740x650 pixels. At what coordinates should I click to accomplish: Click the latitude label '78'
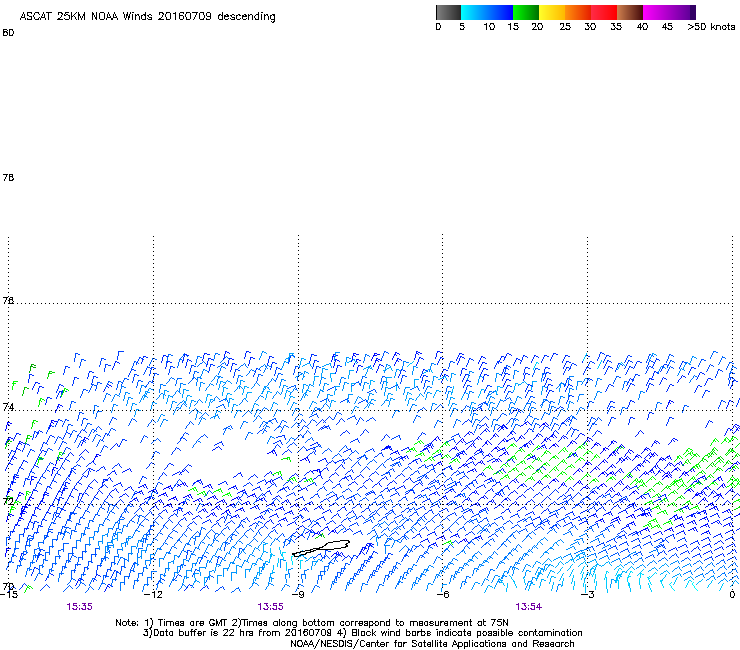point(8,177)
